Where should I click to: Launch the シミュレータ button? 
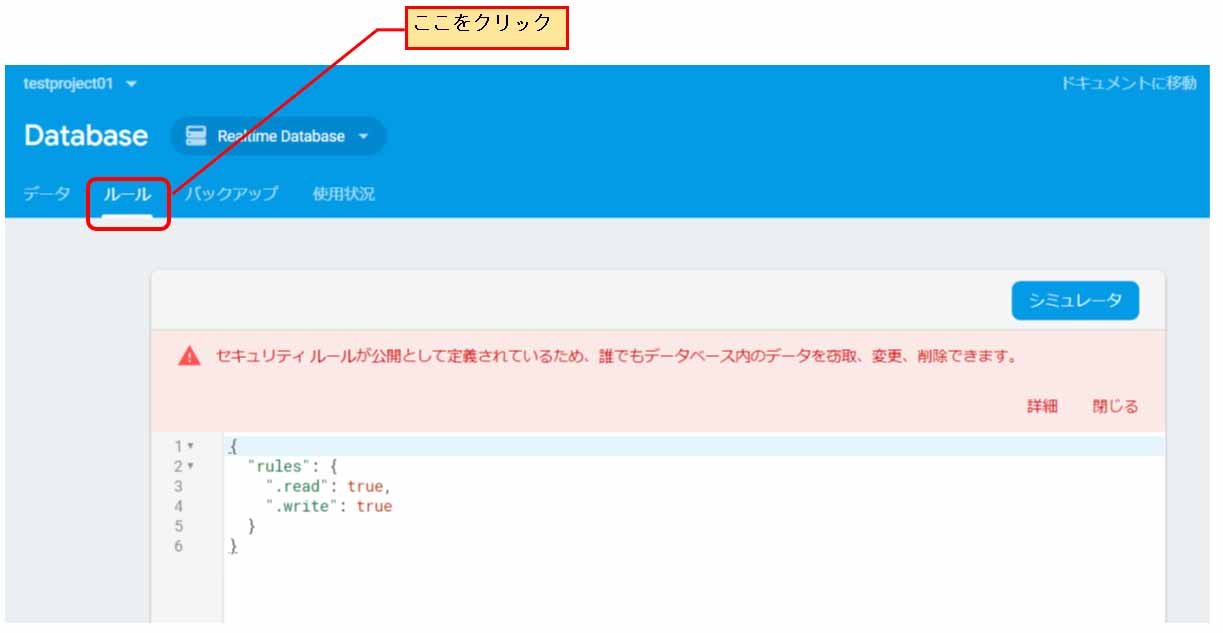tap(1074, 300)
